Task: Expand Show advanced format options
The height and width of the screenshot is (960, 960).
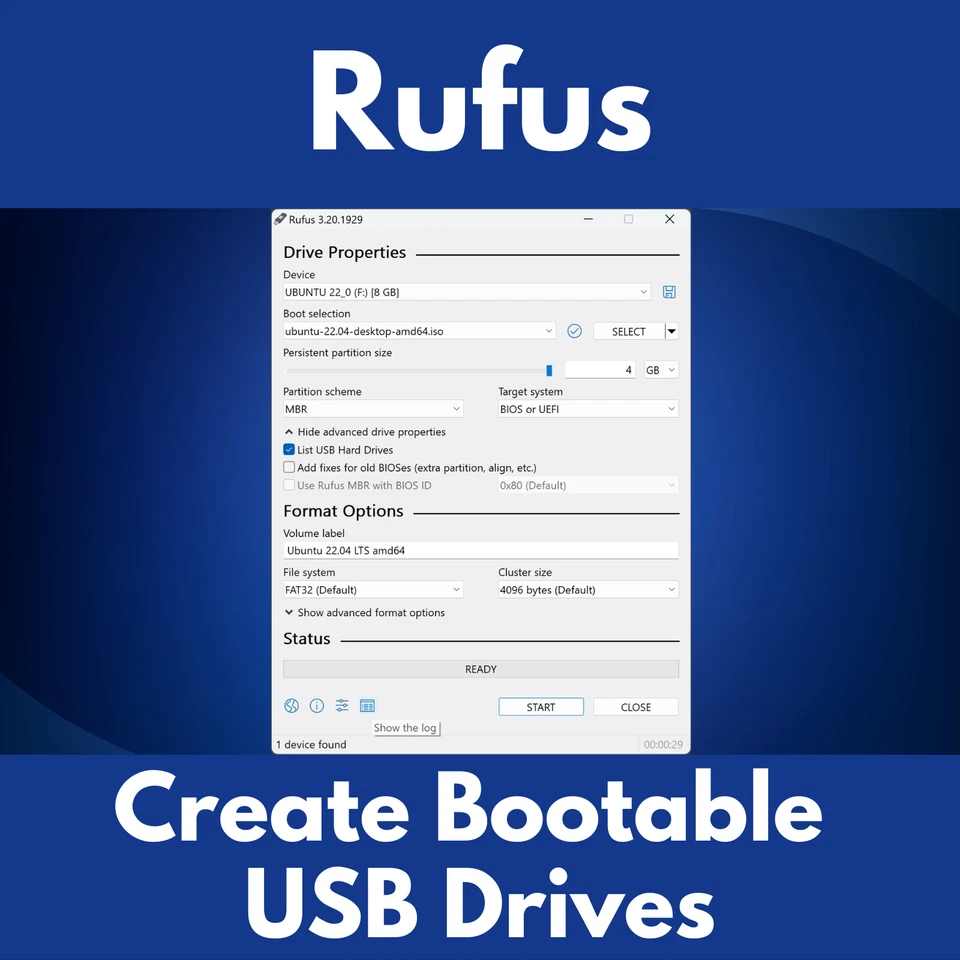Action: pos(365,612)
